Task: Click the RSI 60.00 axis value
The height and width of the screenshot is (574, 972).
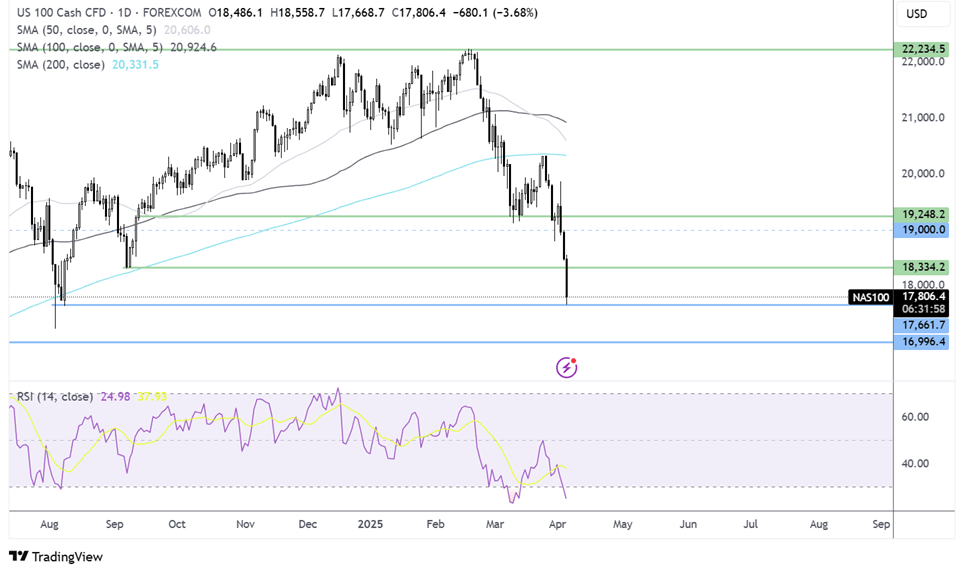Action: [x=915, y=417]
